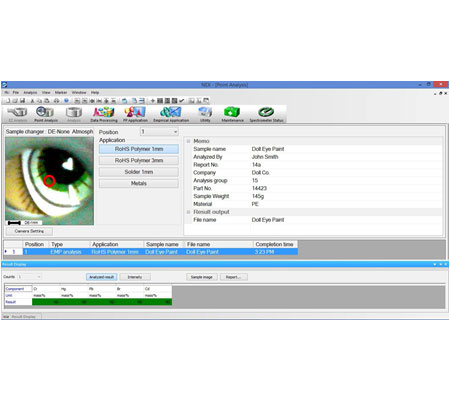Screen dimensions: 450x400
Task: Open the Position dropdown
Action: click(159, 132)
